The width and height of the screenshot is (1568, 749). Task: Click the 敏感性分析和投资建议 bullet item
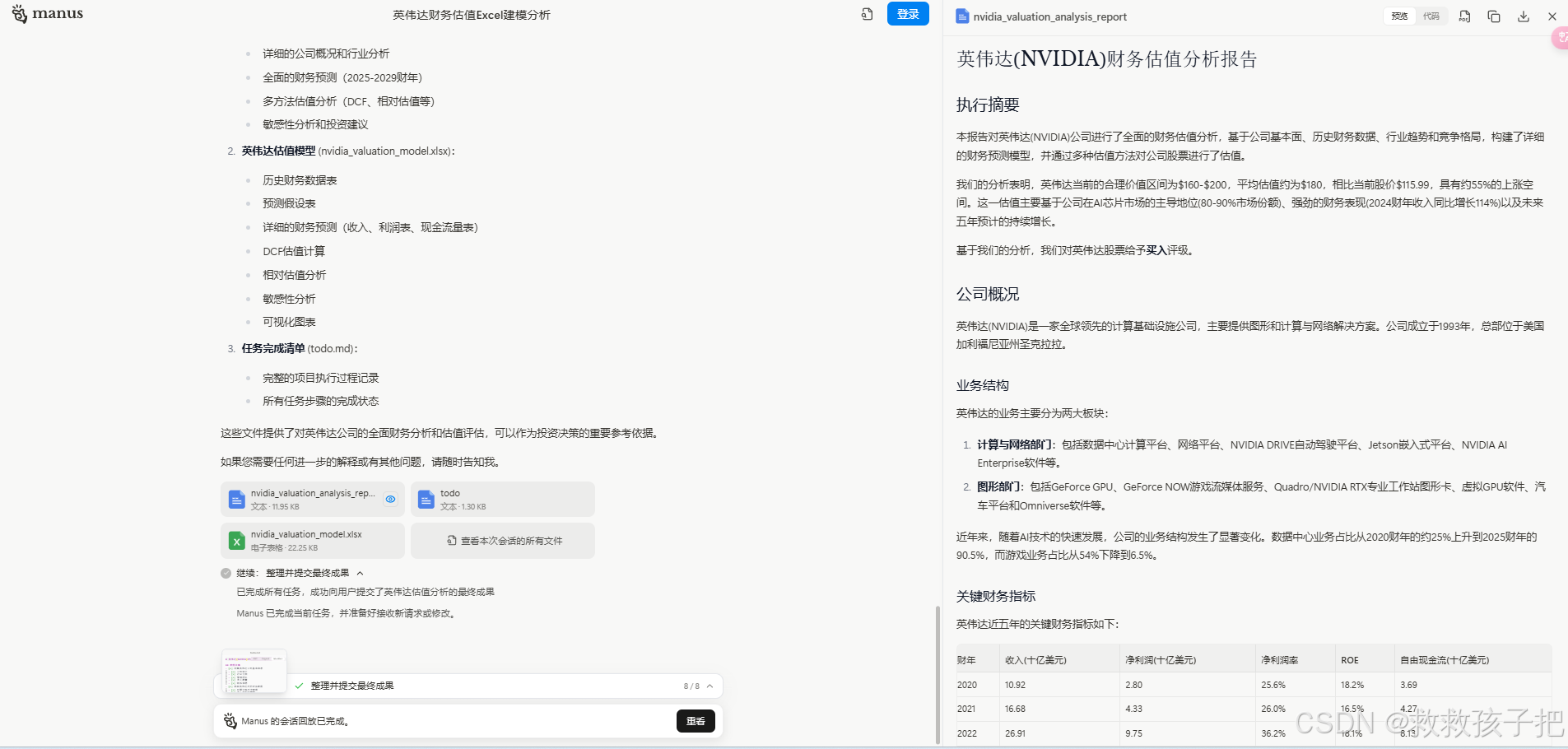click(x=315, y=124)
